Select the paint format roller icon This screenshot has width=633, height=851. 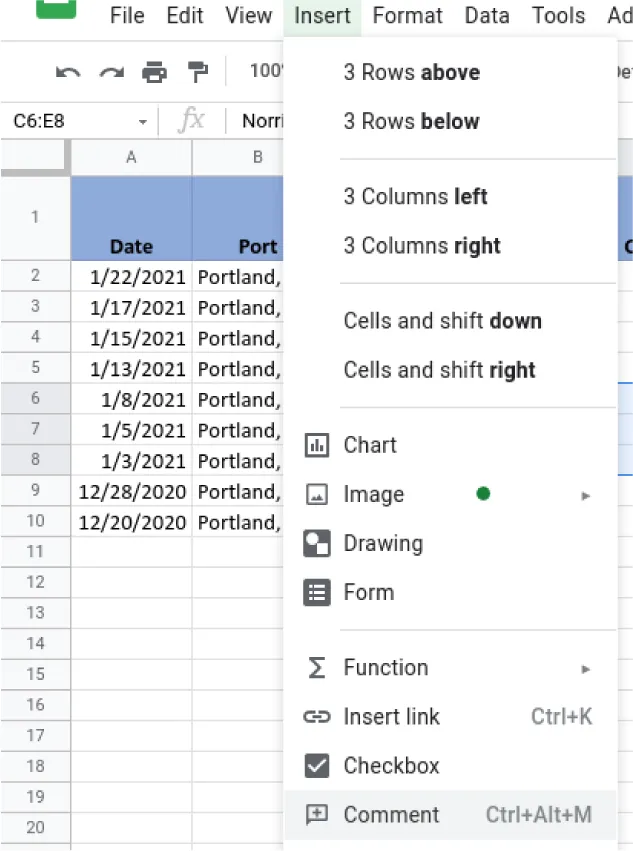pos(198,72)
